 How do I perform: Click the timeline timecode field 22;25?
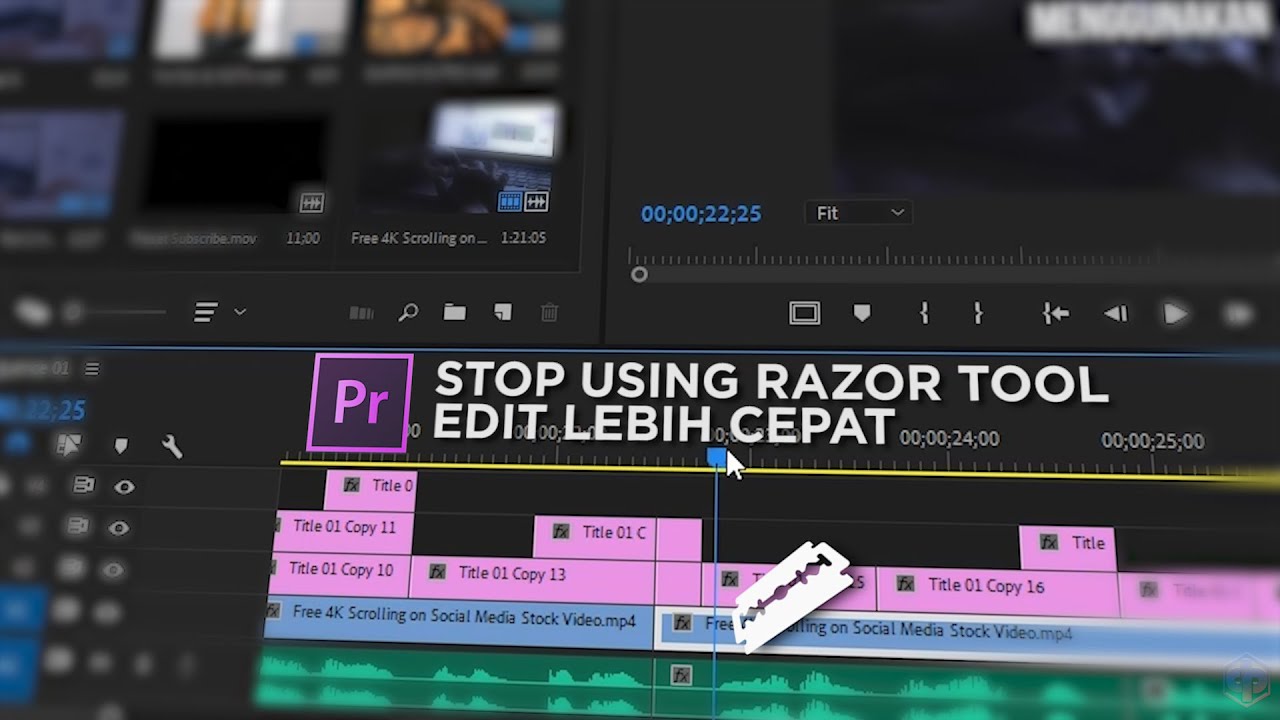coord(45,410)
